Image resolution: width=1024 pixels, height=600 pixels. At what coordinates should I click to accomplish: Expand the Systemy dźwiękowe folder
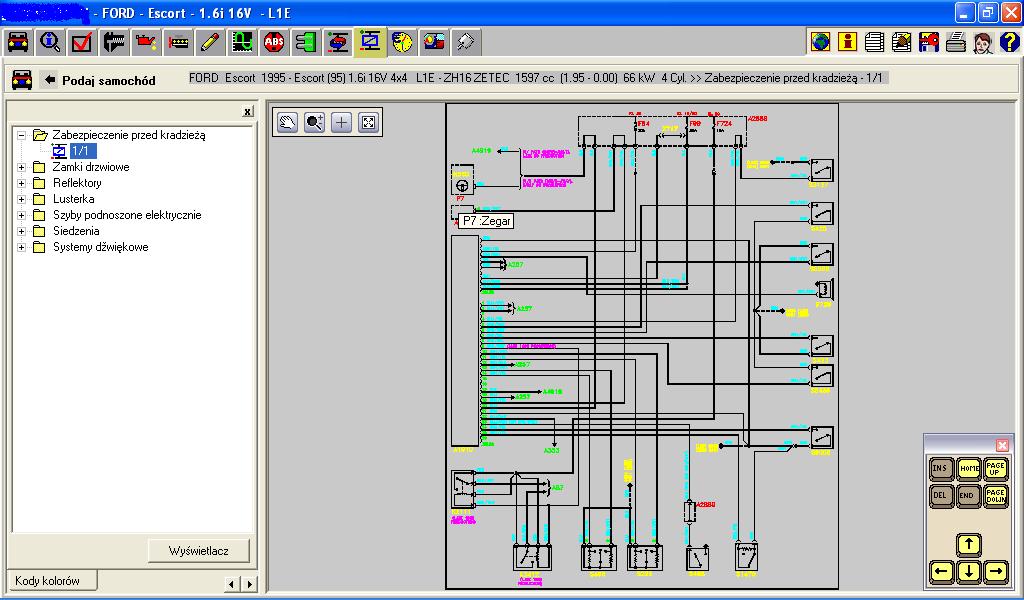pyautogui.click(x=22, y=247)
